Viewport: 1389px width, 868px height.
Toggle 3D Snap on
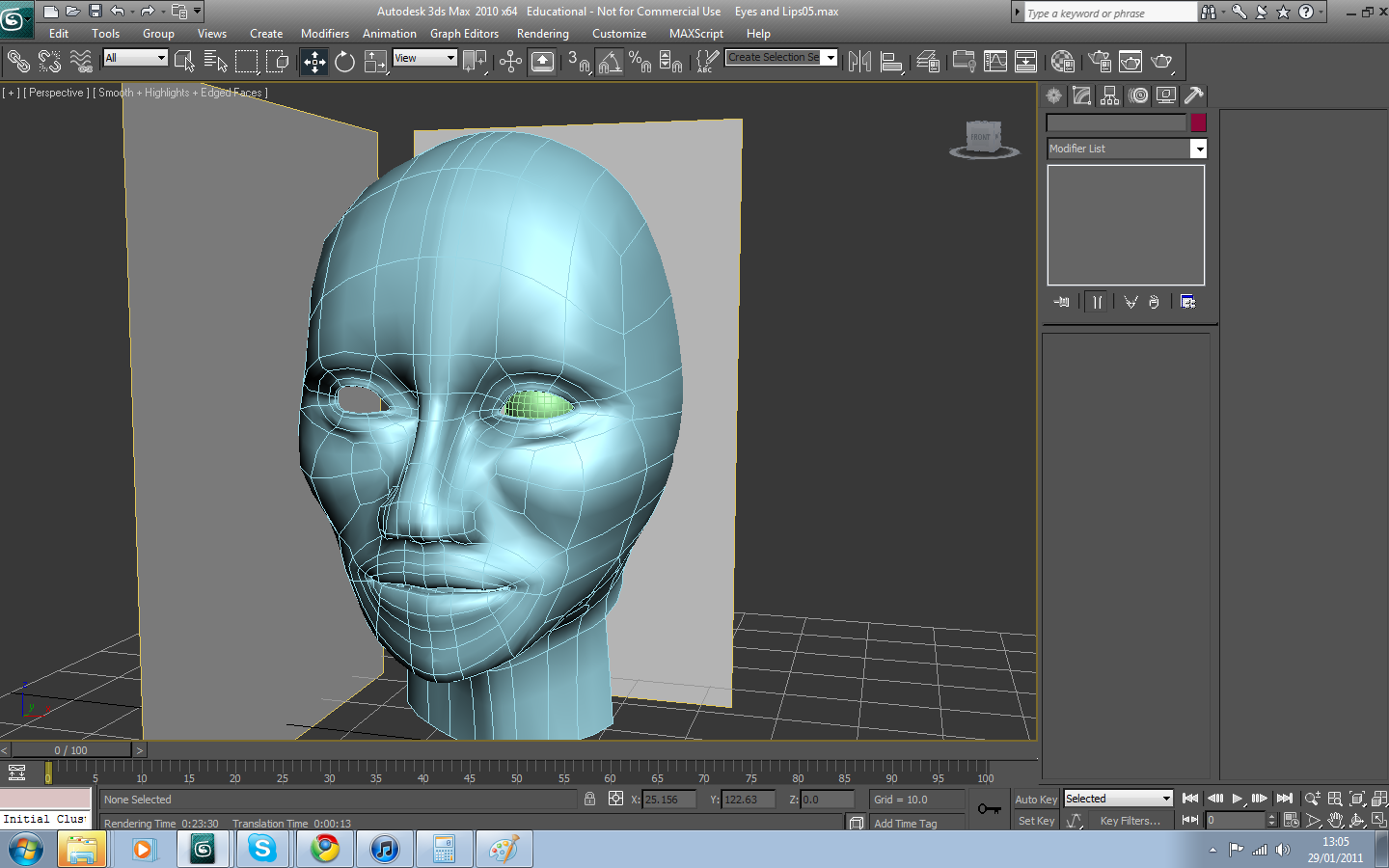click(x=576, y=61)
